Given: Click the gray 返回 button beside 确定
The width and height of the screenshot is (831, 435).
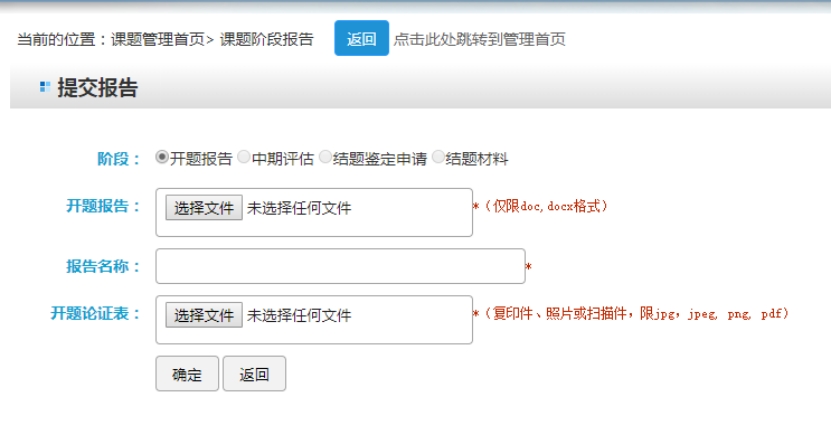Looking at the screenshot, I should click(x=254, y=374).
